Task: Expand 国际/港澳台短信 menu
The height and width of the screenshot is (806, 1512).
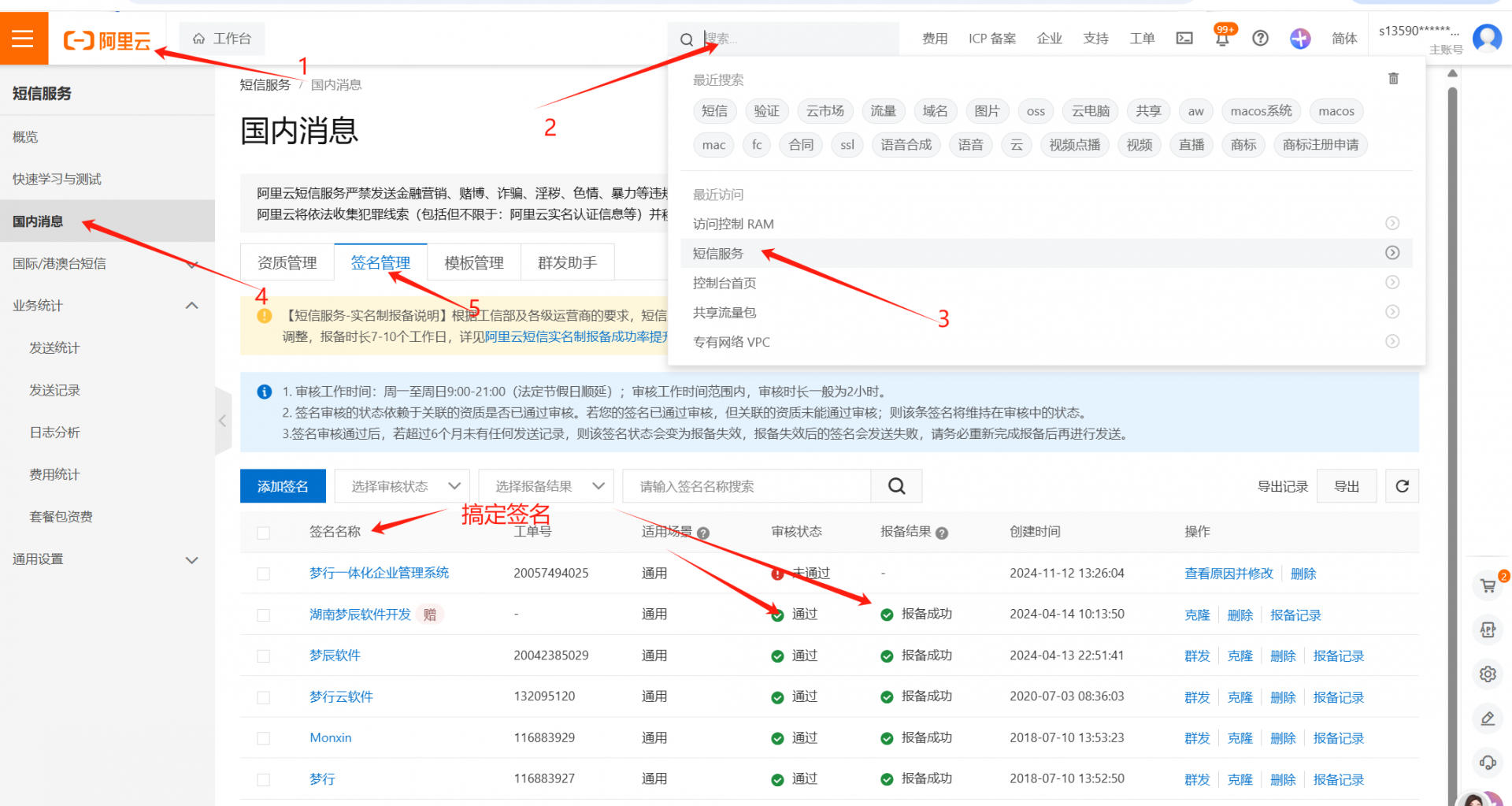Action: click(x=107, y=263)
